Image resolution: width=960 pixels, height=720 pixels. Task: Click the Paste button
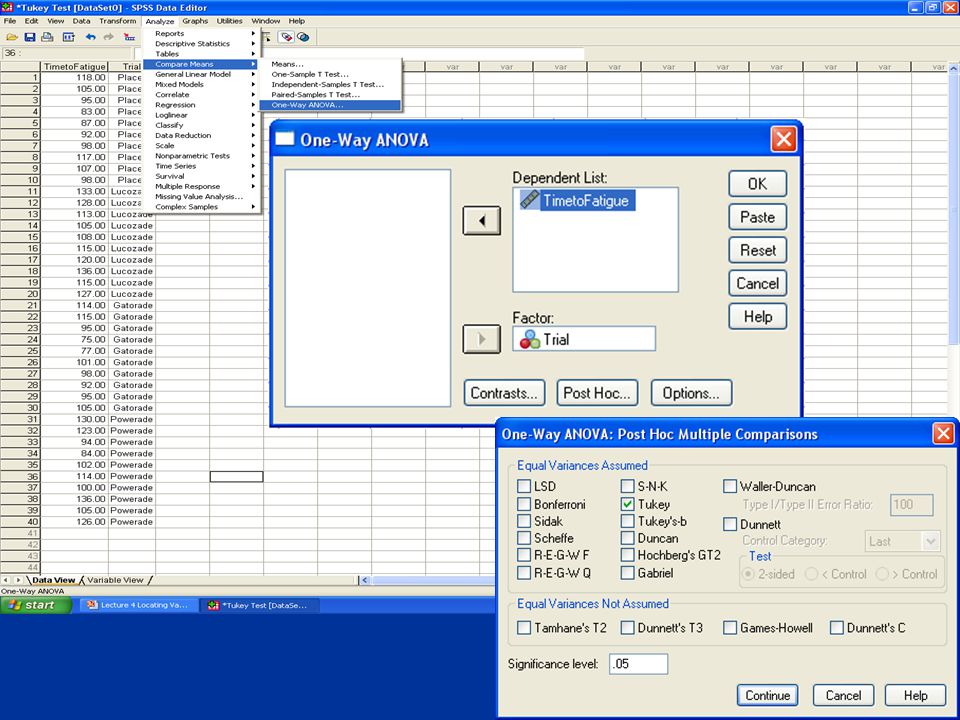tap(757, 217)
